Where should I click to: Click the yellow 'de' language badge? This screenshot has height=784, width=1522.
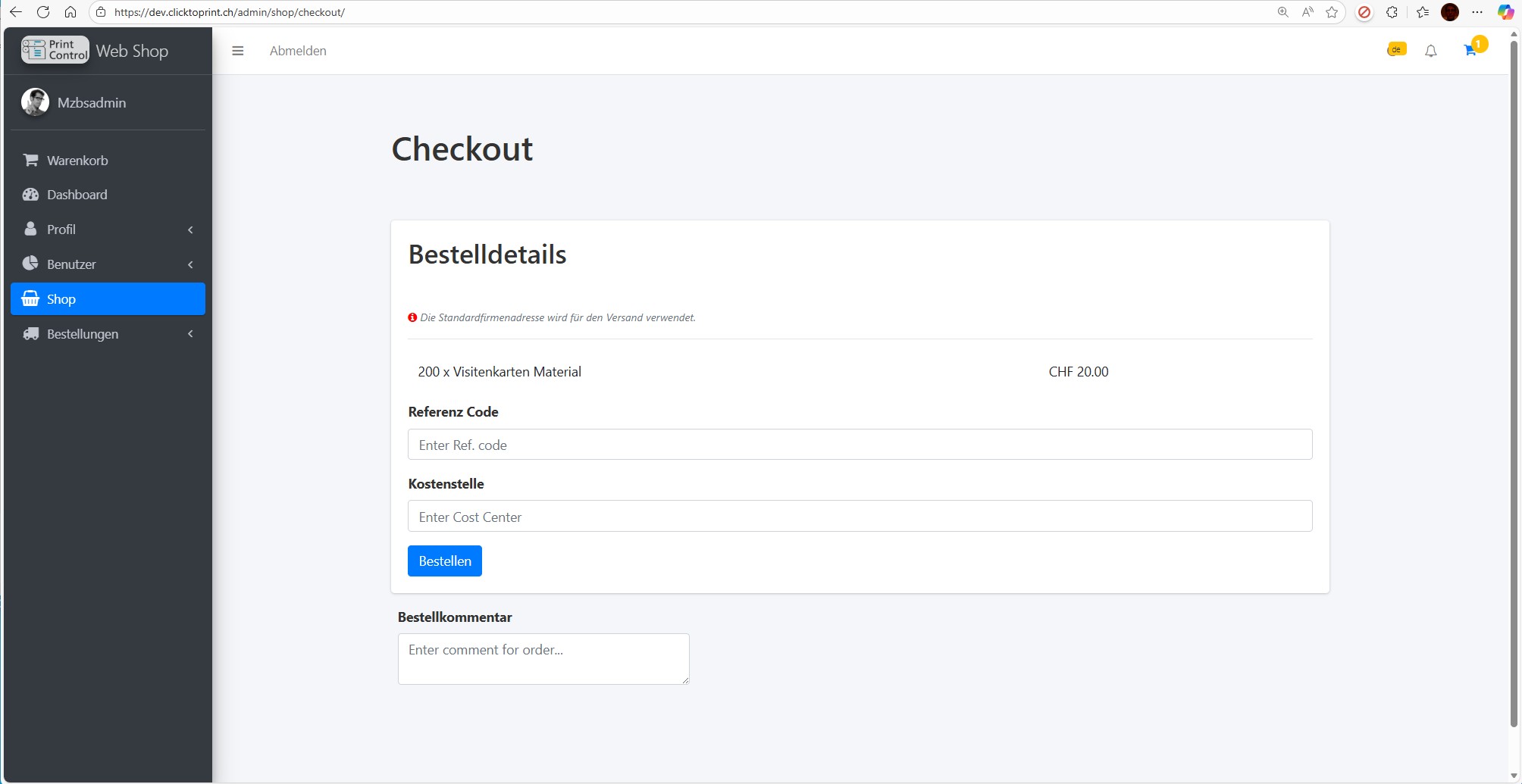point(1396,50)
